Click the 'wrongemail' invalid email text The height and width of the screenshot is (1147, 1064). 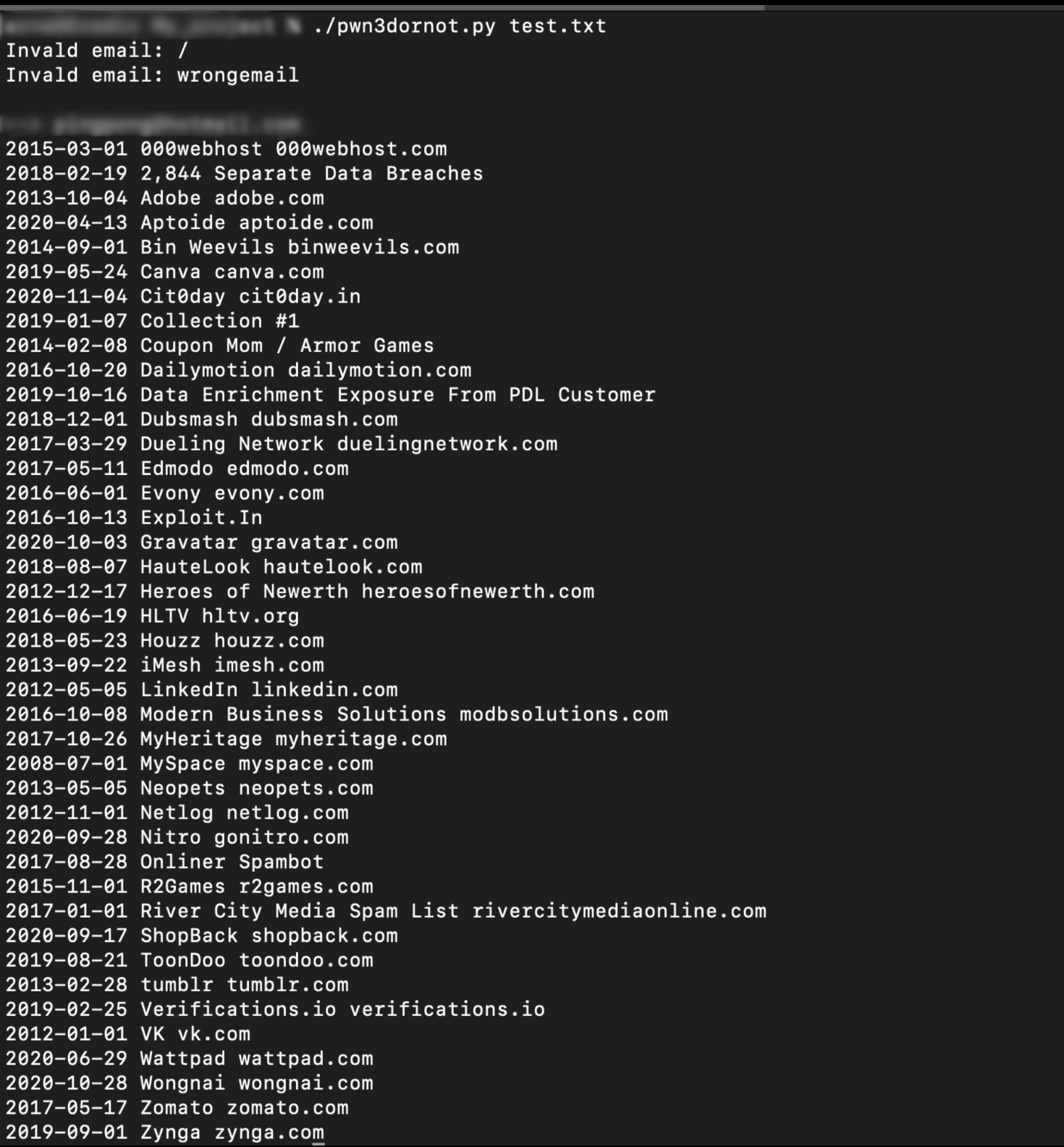[237, 75]
